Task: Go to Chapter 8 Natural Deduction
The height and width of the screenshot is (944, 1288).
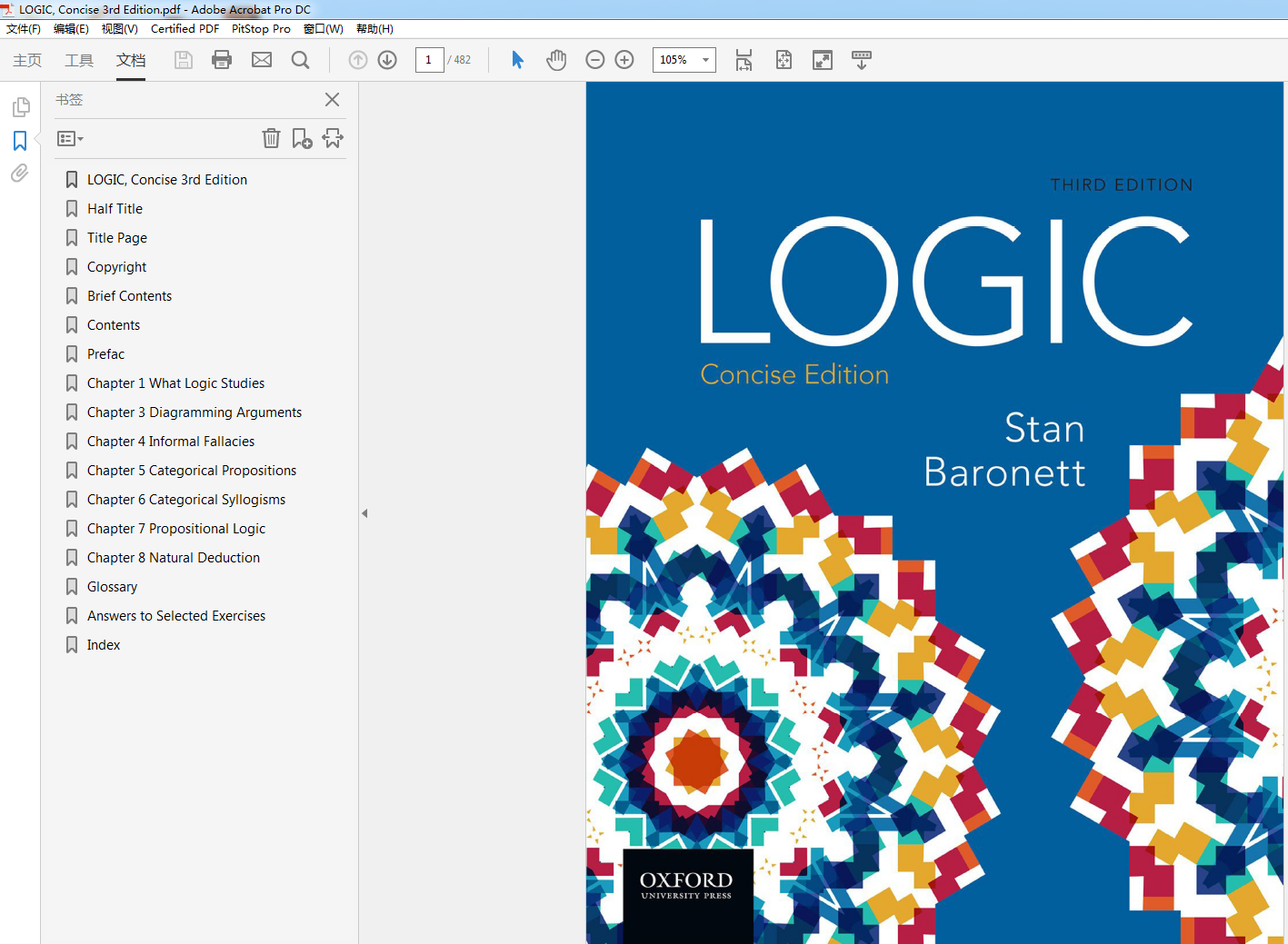Action: (x=174, y=558)
